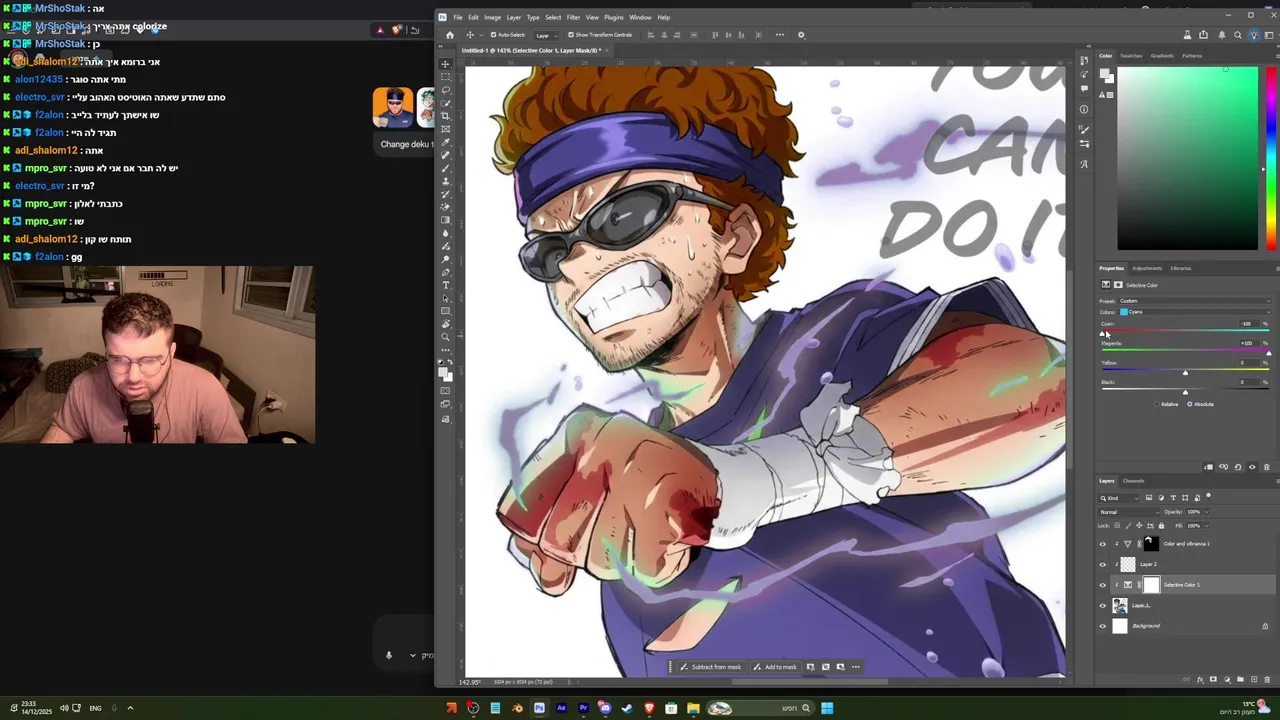Select the Zoom magnifier tool
This screenshot has height=720, width=1280.
pyautogui.click(x=446, y=337)
